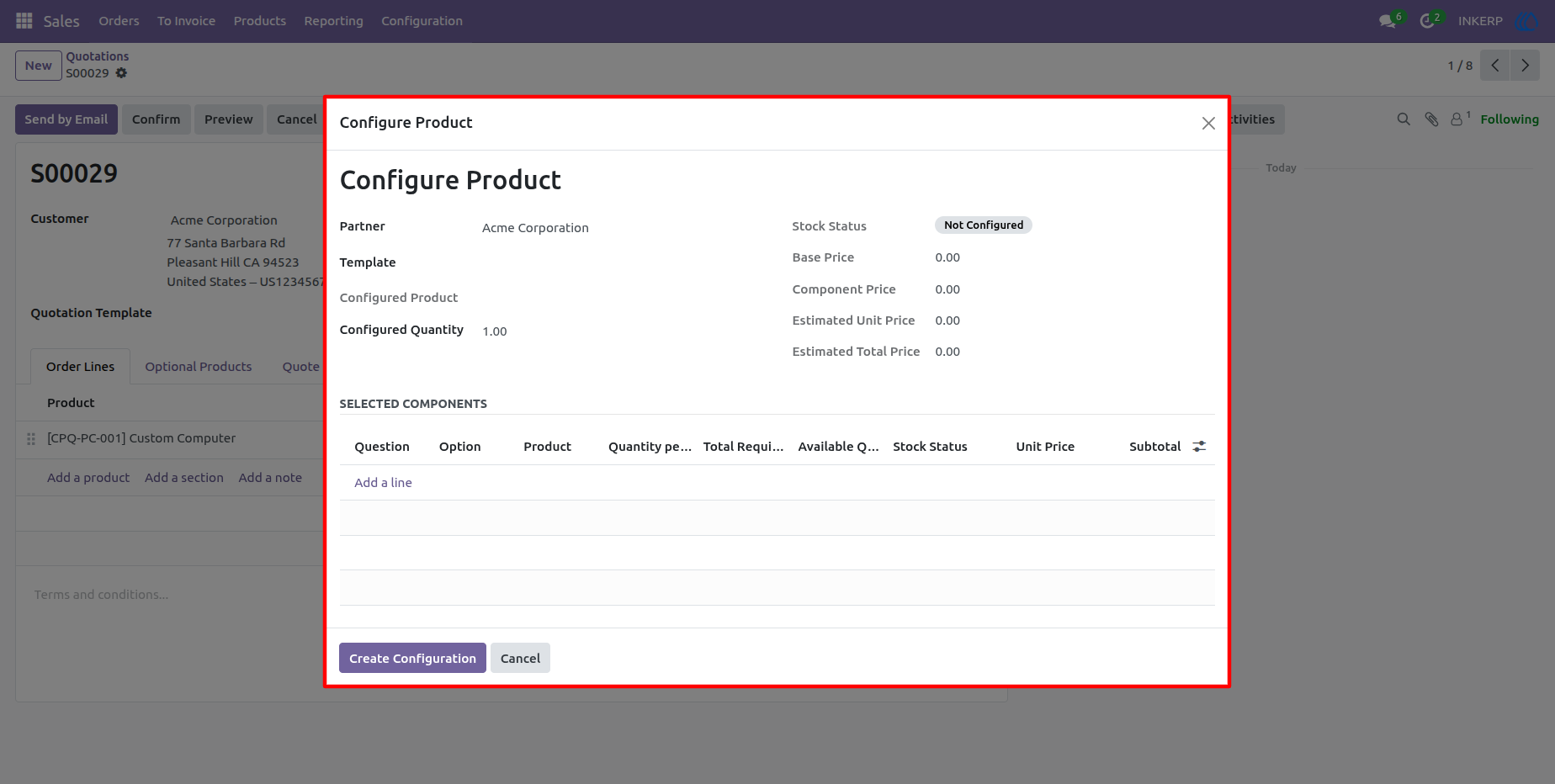Close the Configure Product dialog with X
This screenshot has width=1555, height=784.
tap(1208, 124)
